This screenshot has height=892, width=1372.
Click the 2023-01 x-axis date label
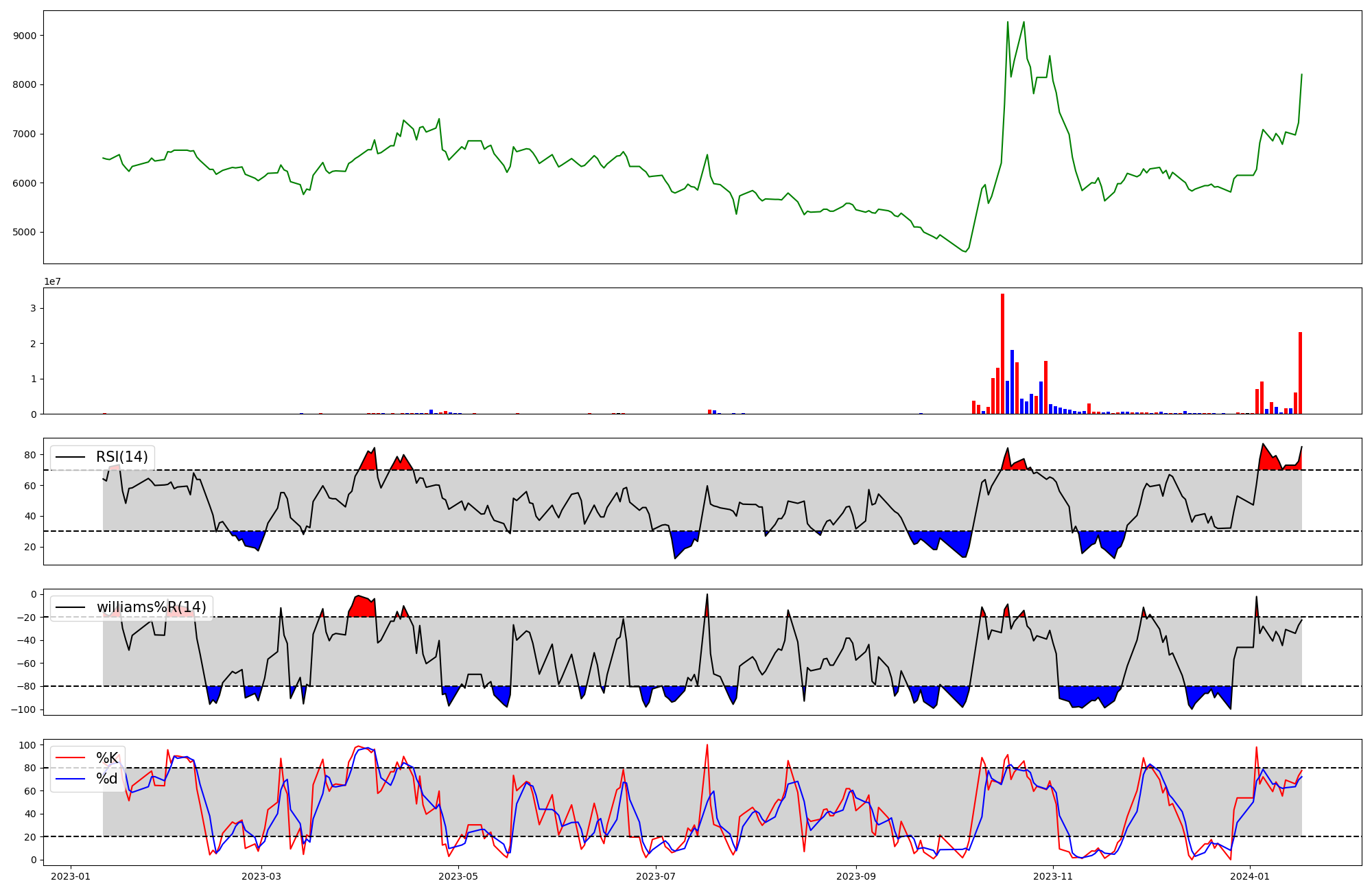(71, 876)
